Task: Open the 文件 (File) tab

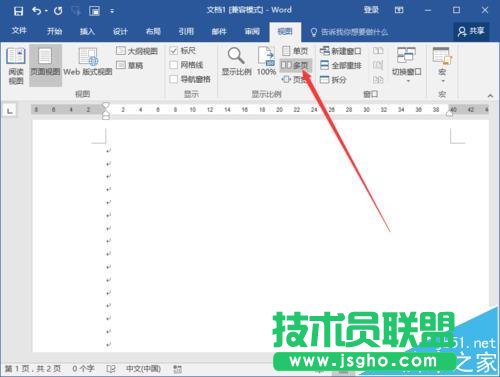Action: [19, 31]
